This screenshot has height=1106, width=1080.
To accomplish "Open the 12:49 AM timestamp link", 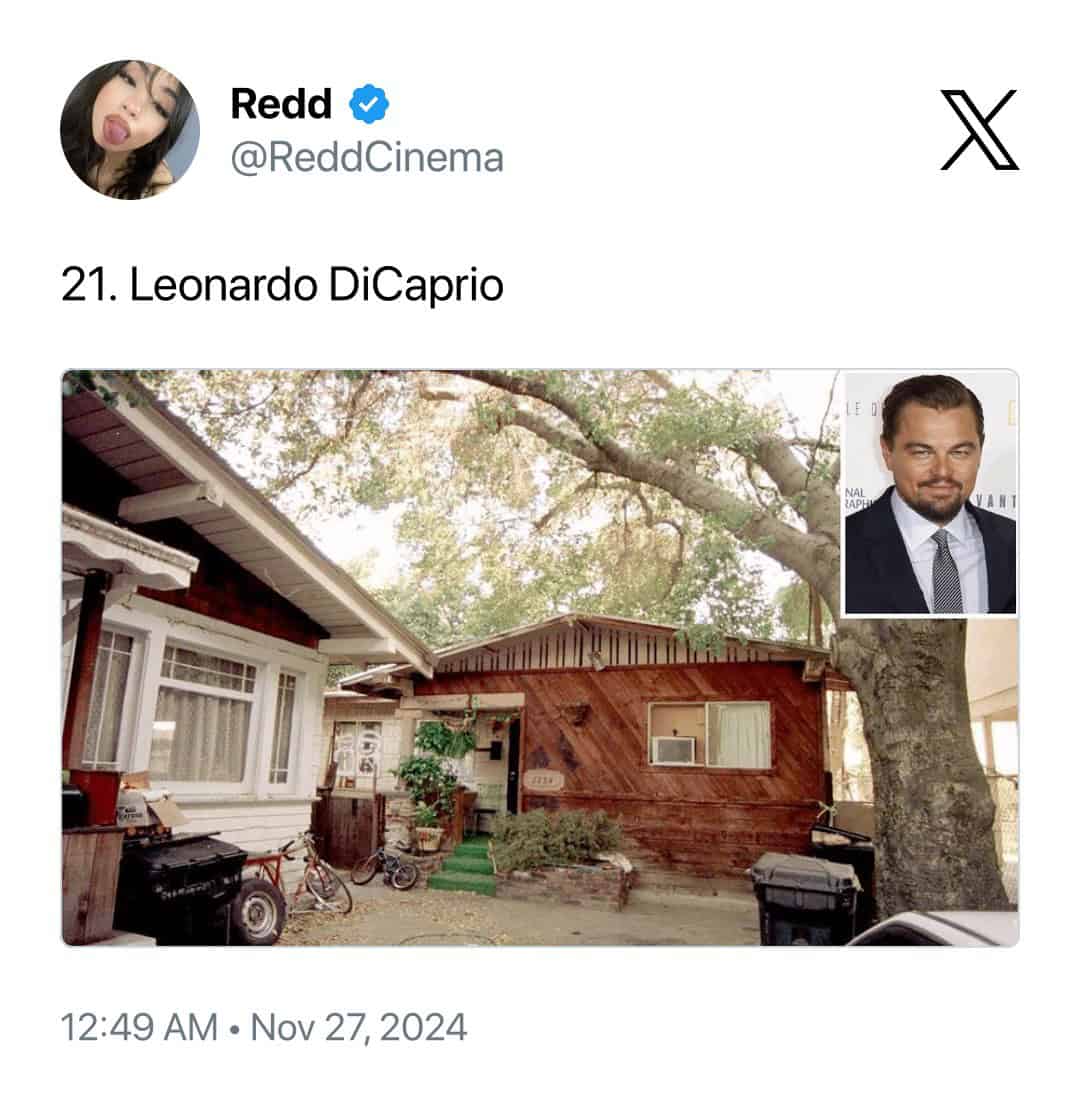I will [139, 1027].
